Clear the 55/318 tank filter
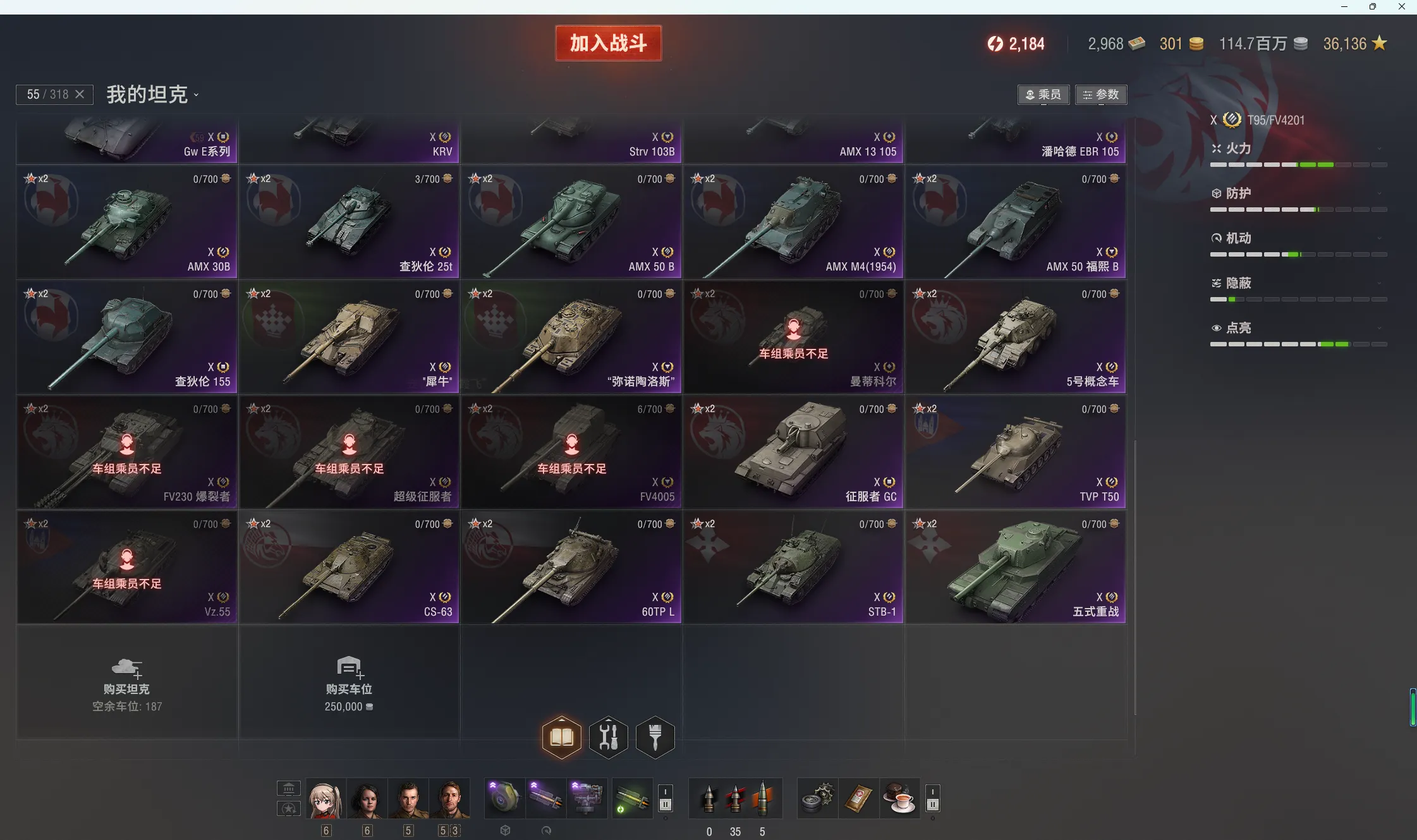Image resolution: width=1417 pixels, height=840 pixels. 80,94
